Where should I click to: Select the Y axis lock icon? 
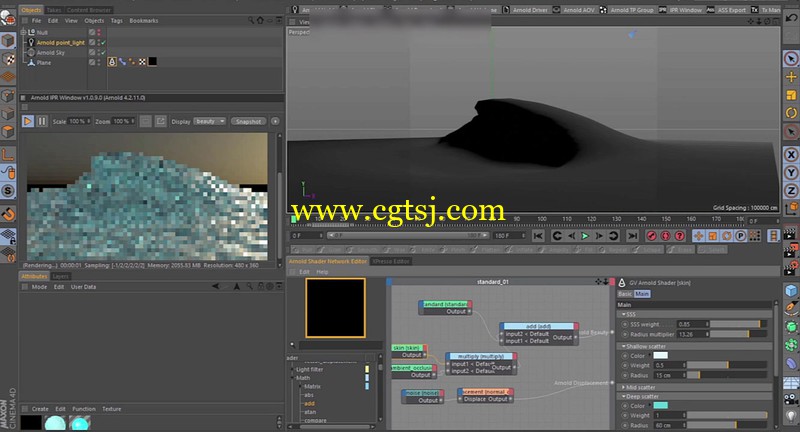point(791,173)
